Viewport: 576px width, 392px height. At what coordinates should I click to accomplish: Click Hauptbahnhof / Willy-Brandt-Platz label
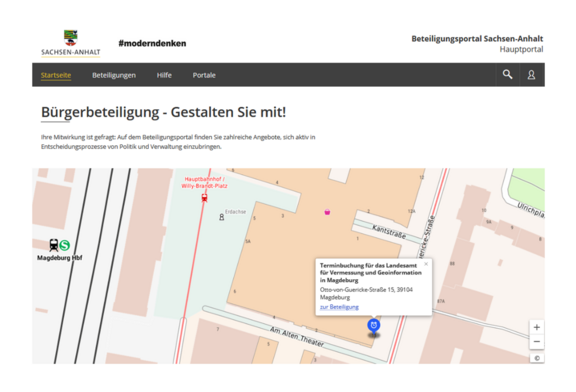pyautogui.click(x=204, y=183)
